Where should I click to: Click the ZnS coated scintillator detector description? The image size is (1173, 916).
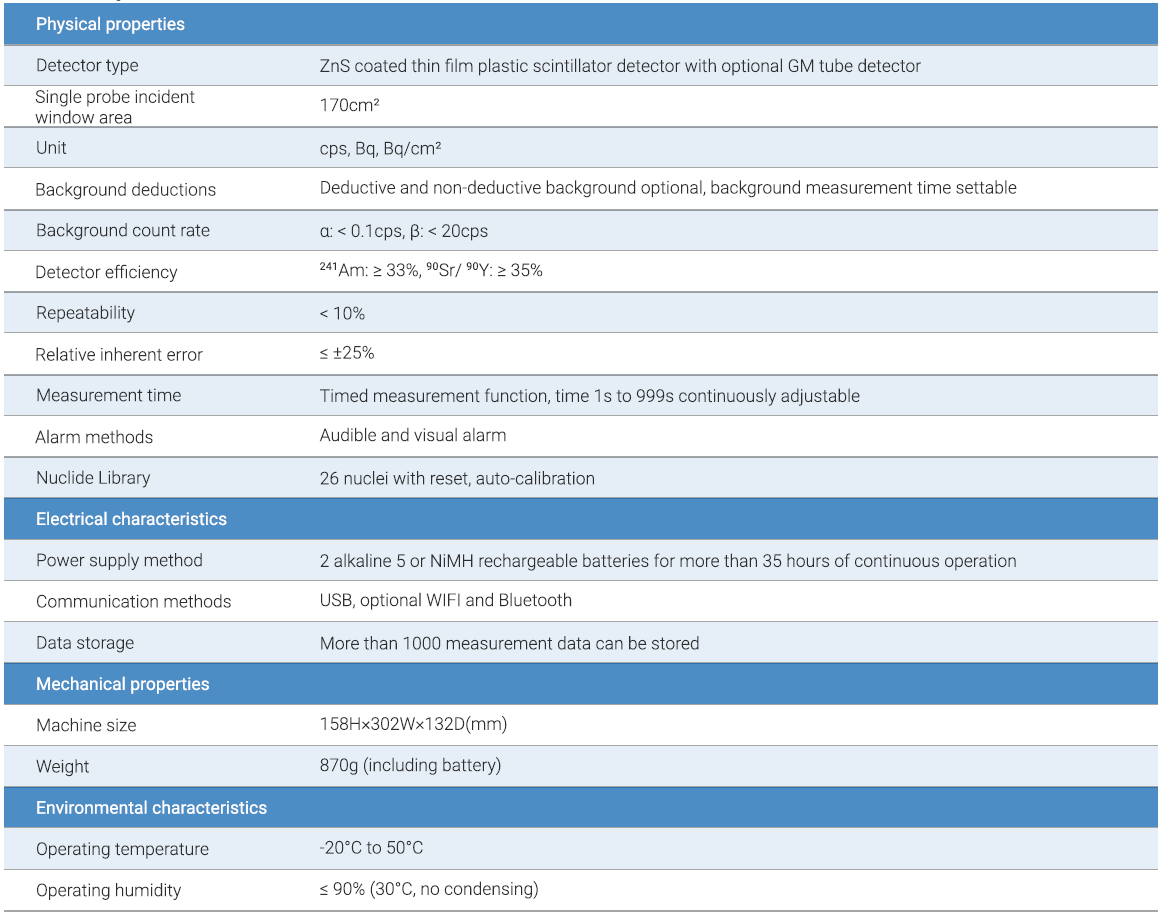click(x=620, y=66)
